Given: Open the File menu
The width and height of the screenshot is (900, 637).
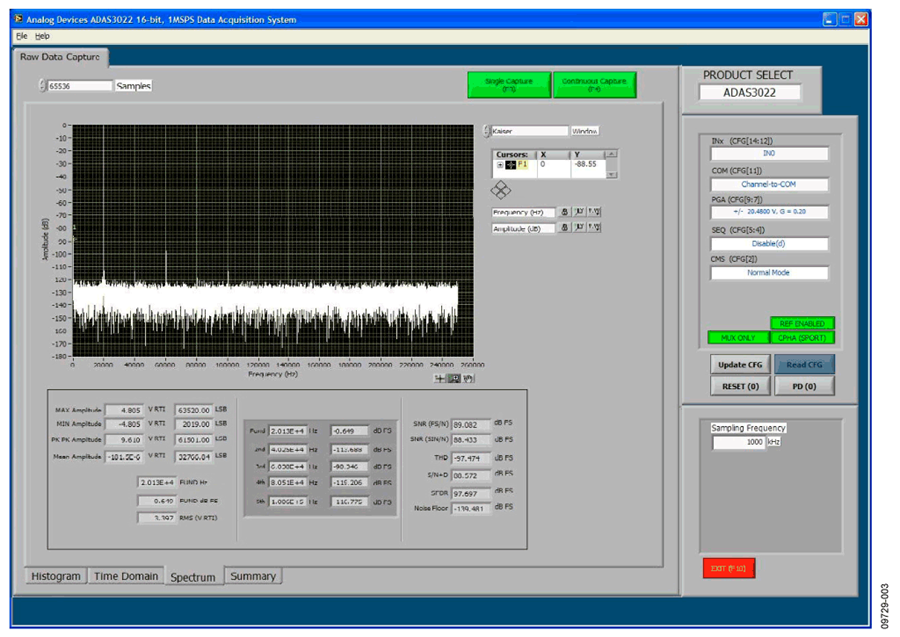Looking at the screenshot, I should (x=21, y=35).
